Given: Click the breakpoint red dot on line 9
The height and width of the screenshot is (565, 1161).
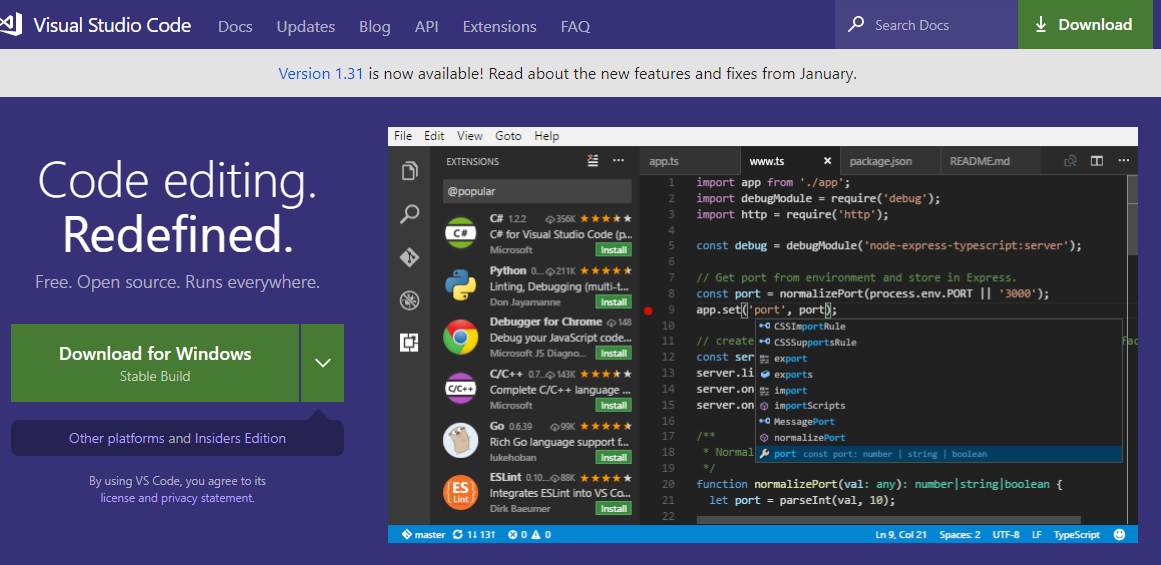Looking at the screenshot, I should [x=649, y=310].
